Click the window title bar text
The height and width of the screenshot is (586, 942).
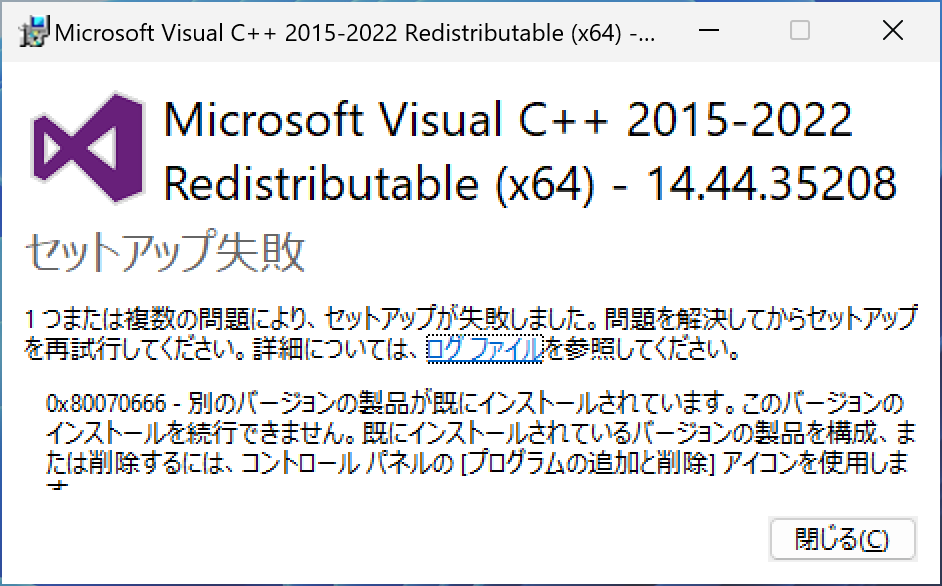coord(354,32)
